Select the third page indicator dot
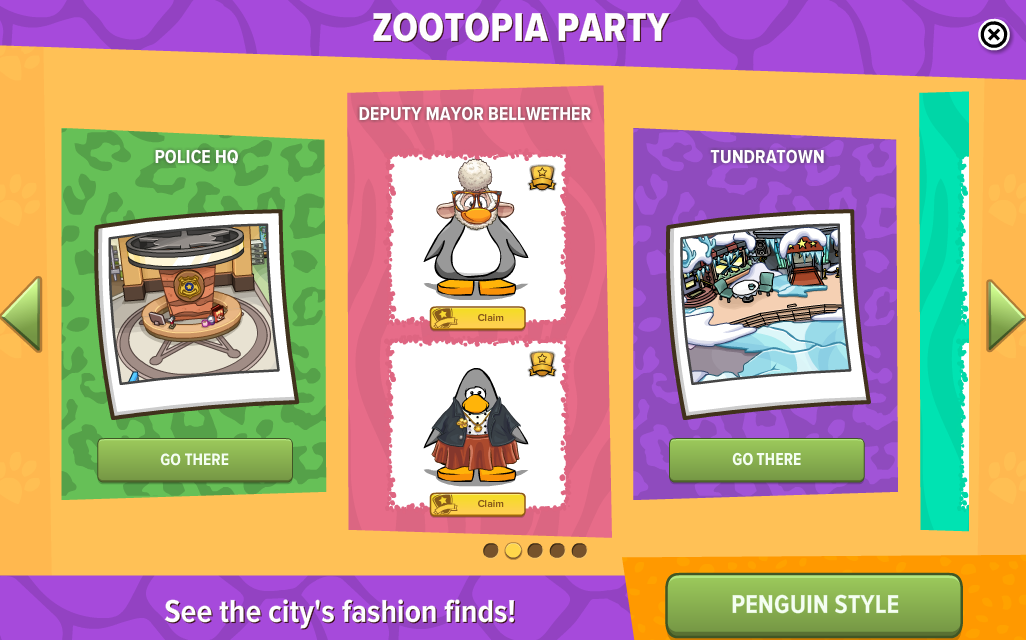 535,550
